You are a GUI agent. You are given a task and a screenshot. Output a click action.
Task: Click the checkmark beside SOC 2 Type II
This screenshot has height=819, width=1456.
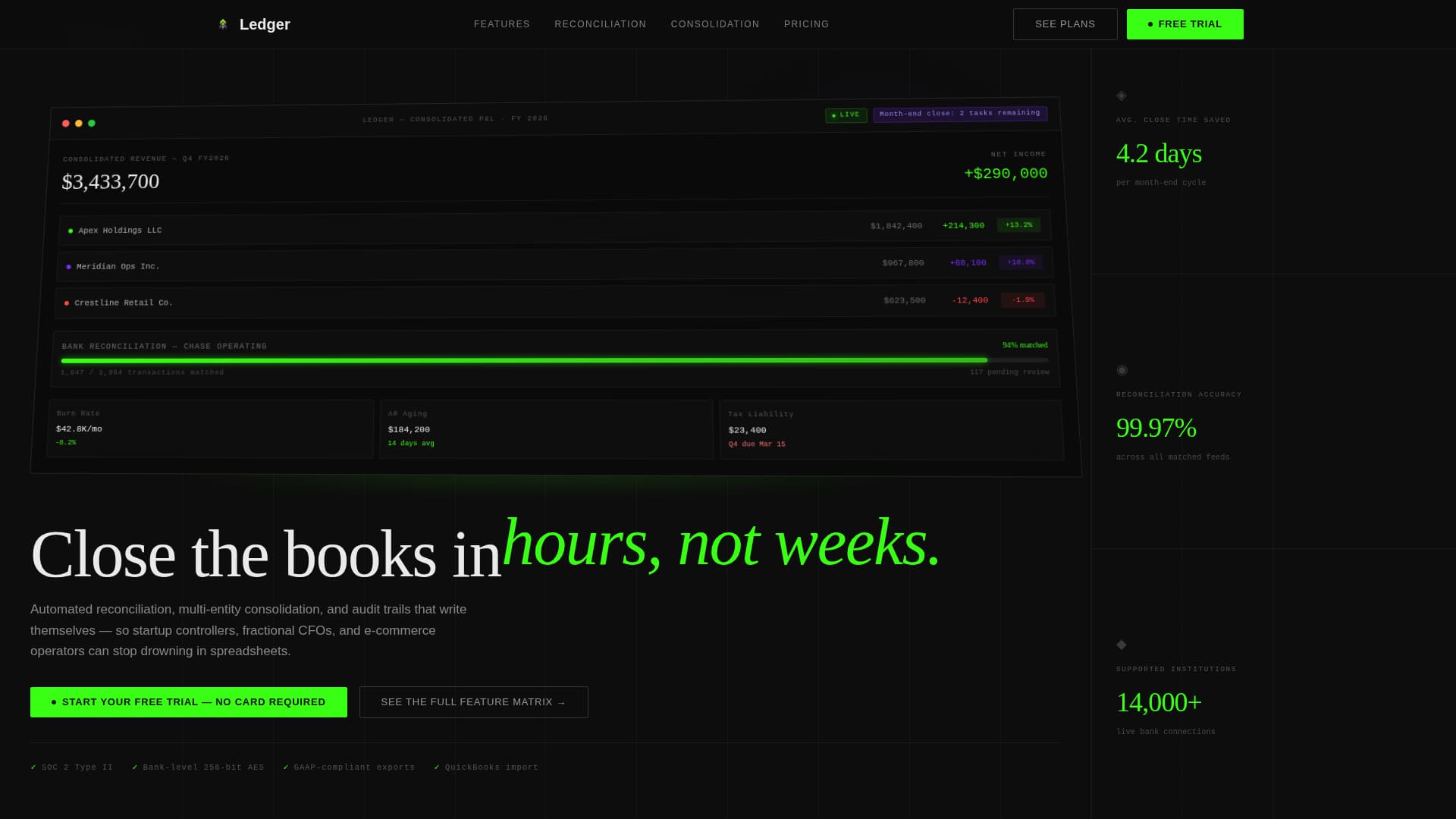click(33, 767)
